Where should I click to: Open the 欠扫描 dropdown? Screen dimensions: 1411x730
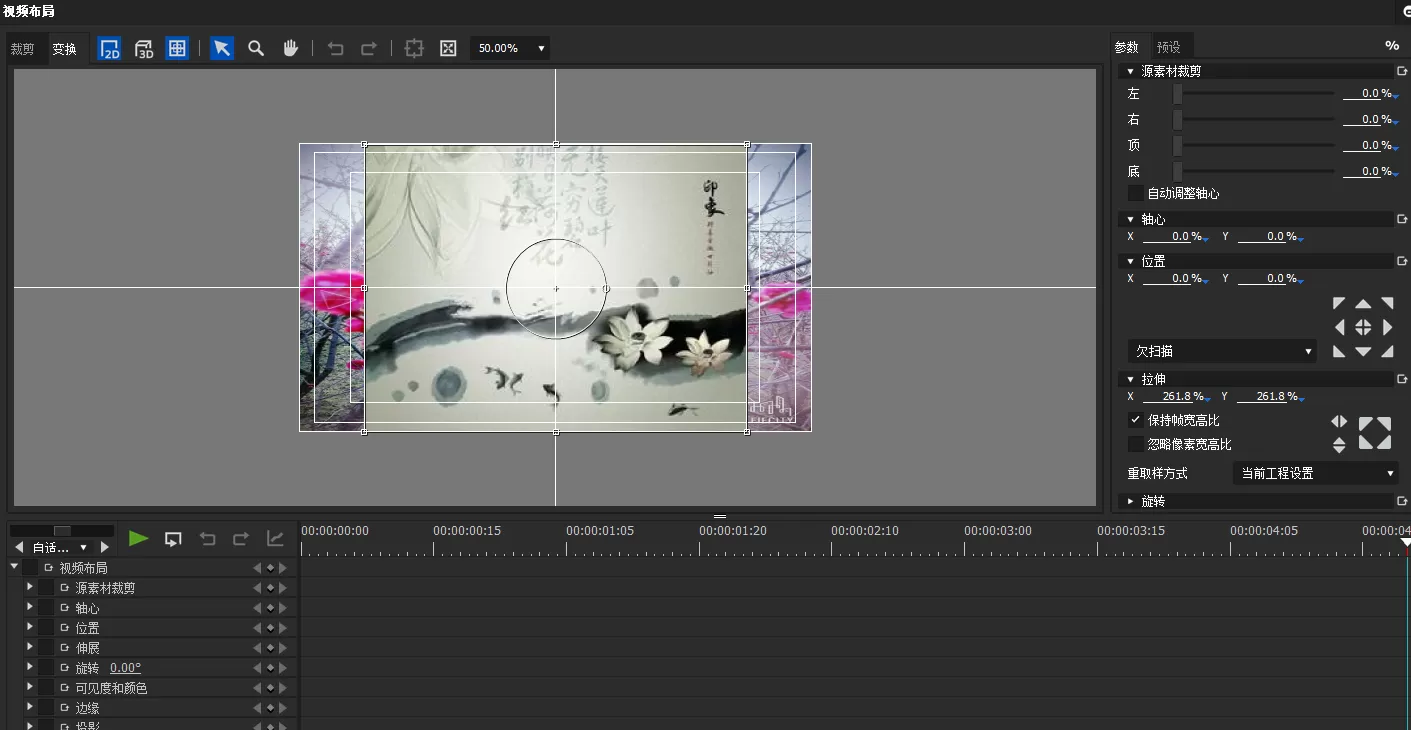tap(1222, 352)
